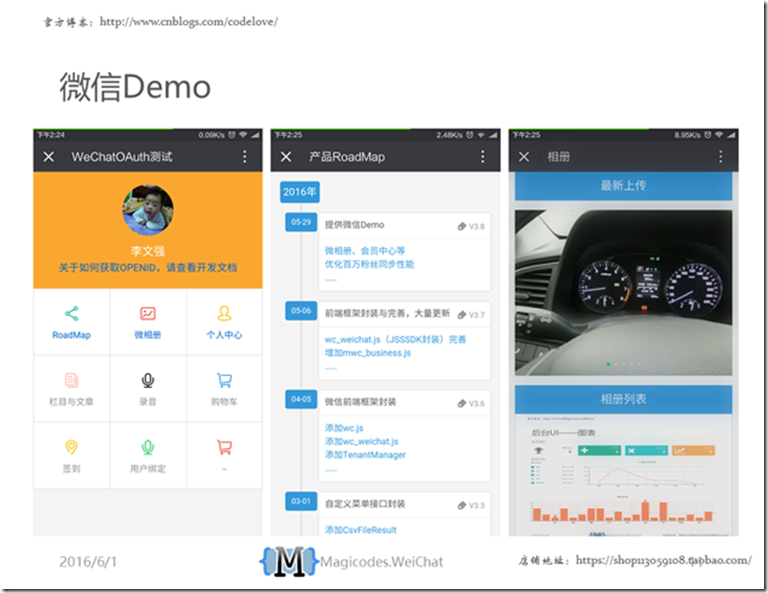Click the 2016/6/1 slide date
This screenshot has width=768, height=593.
[88, 562]
